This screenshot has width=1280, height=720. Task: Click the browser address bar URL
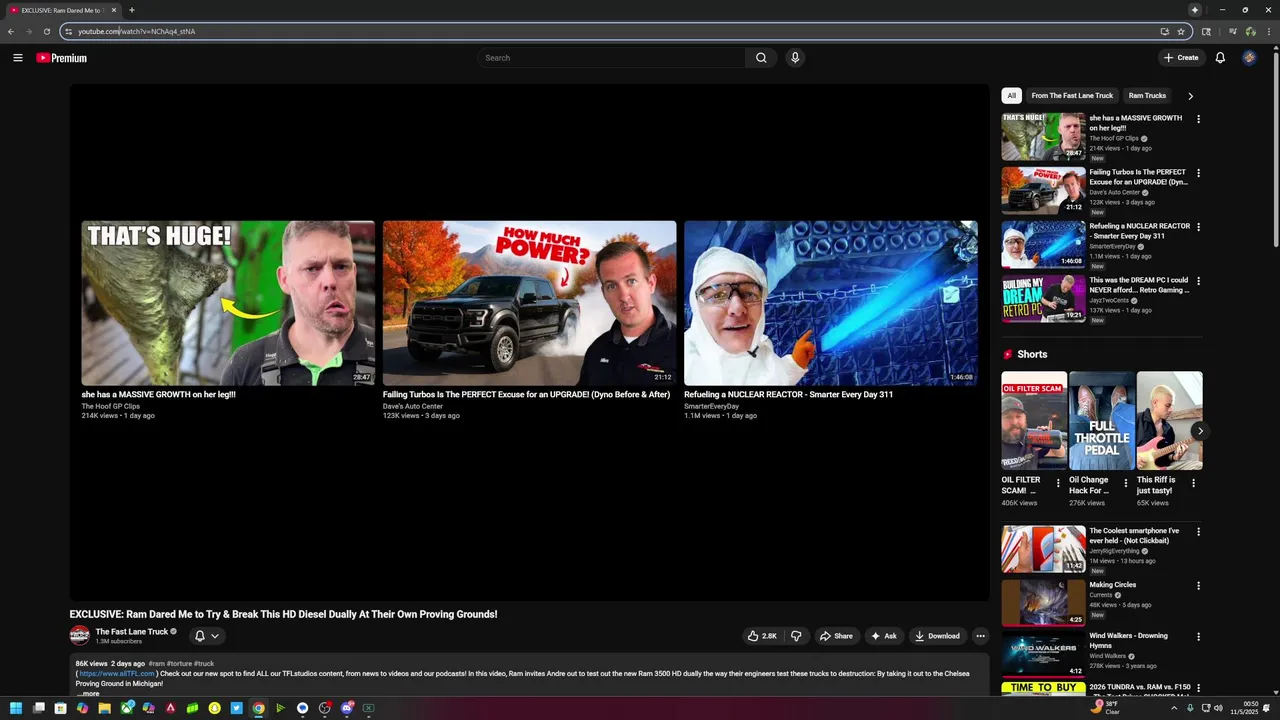tap(137, 31)
